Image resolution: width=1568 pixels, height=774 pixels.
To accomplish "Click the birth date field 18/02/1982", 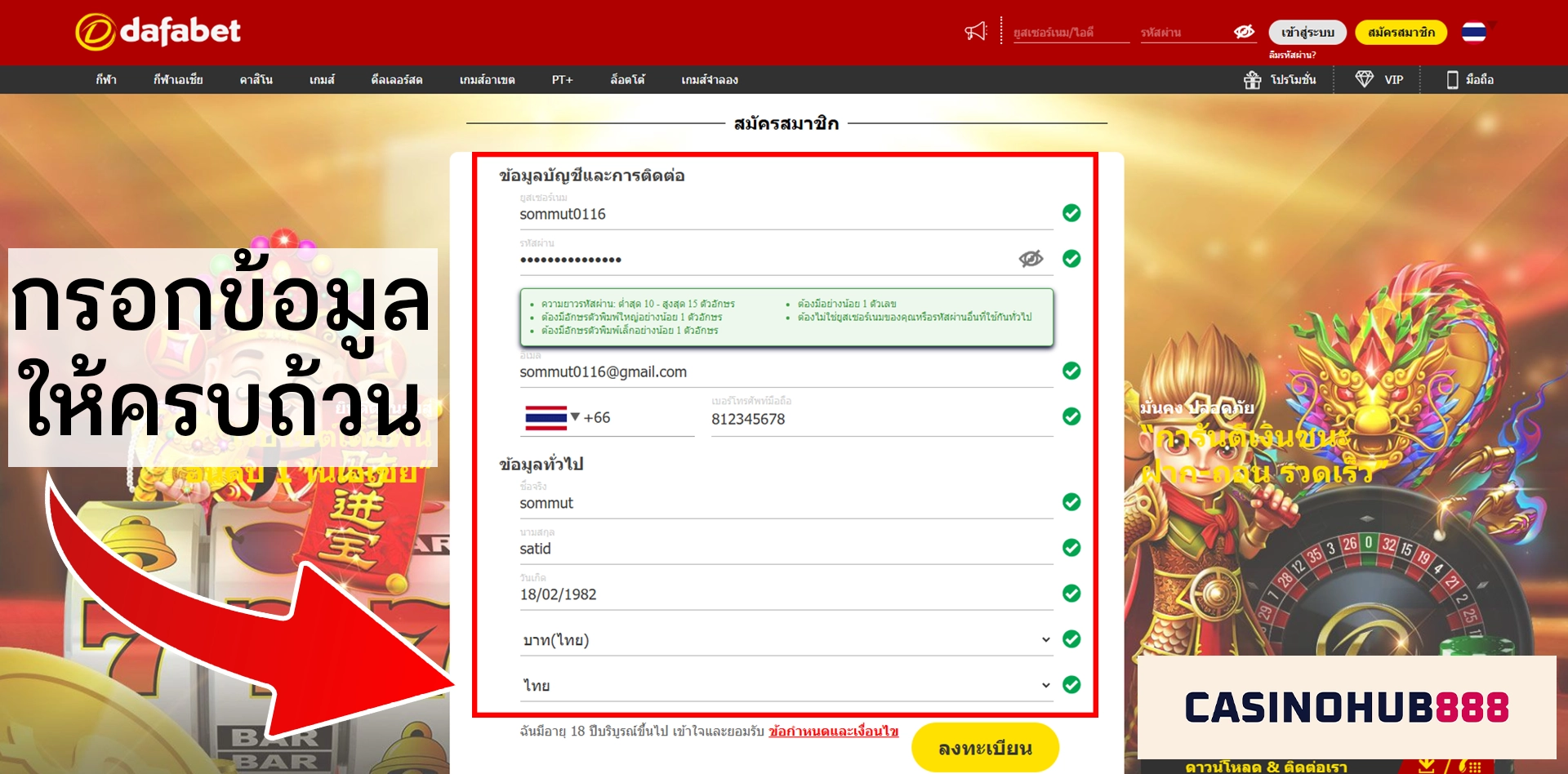I will coord(786,595).
